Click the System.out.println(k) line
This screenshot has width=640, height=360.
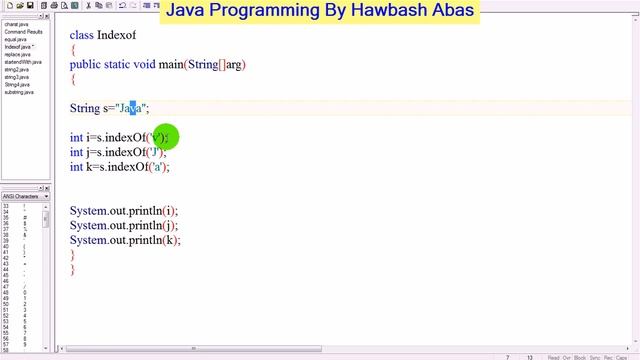coord(125,240)
